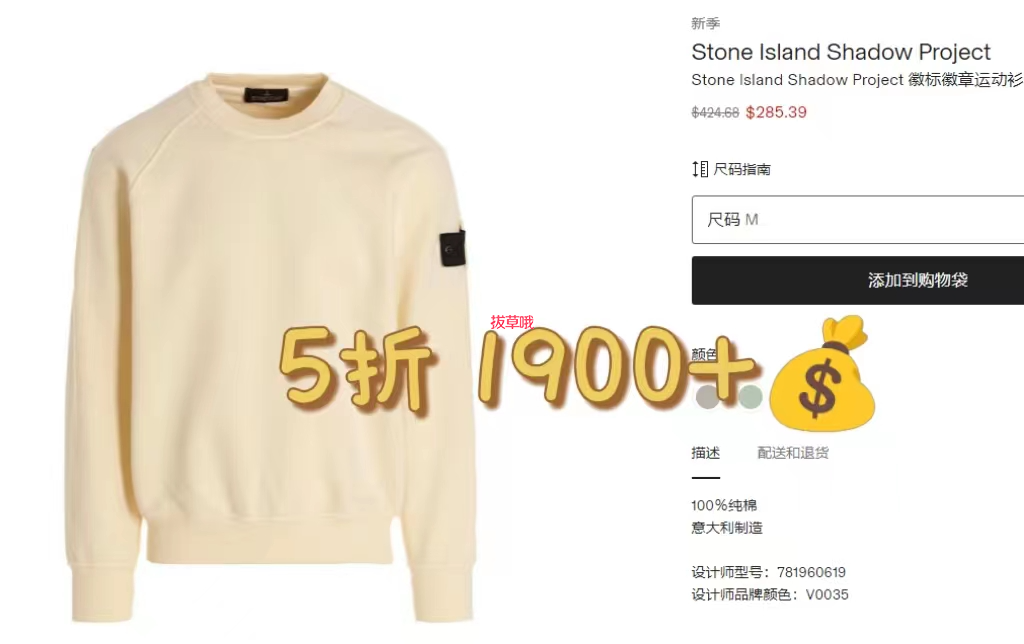Image resolution: width=1024 pixels, height=644 pixels.
Task: Expand the 尺码 M size dropdown
Action: pyautogui.click(x=857, y=219)
